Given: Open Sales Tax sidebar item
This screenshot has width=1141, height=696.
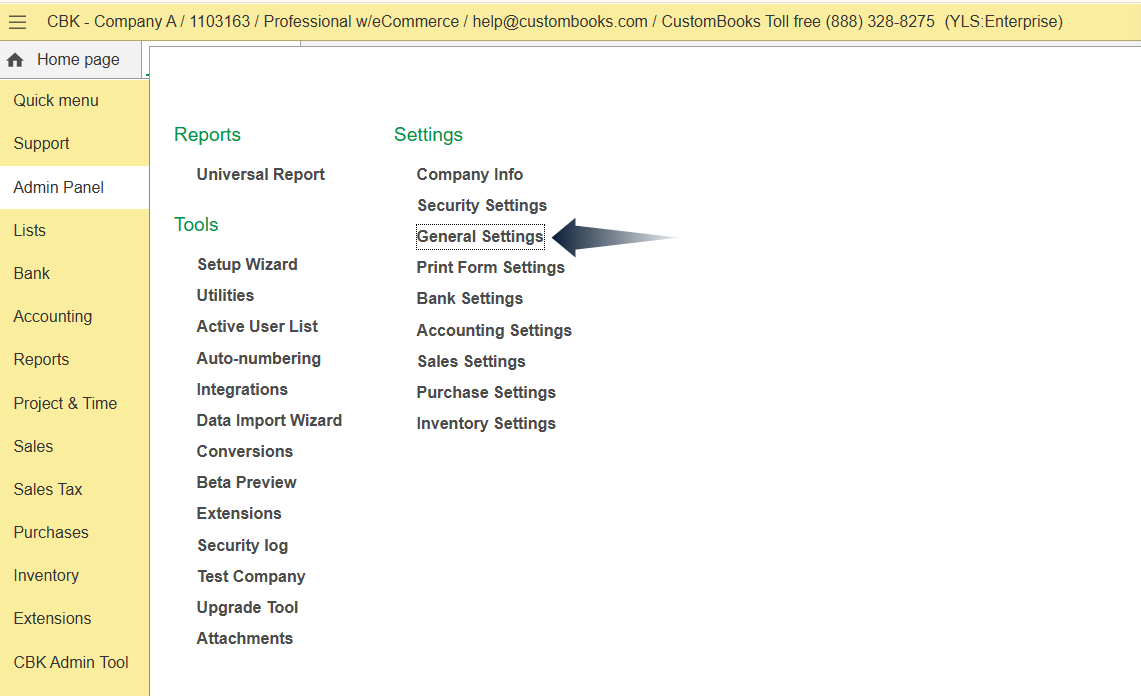Looking at the screenshot, I should [48, 489].
